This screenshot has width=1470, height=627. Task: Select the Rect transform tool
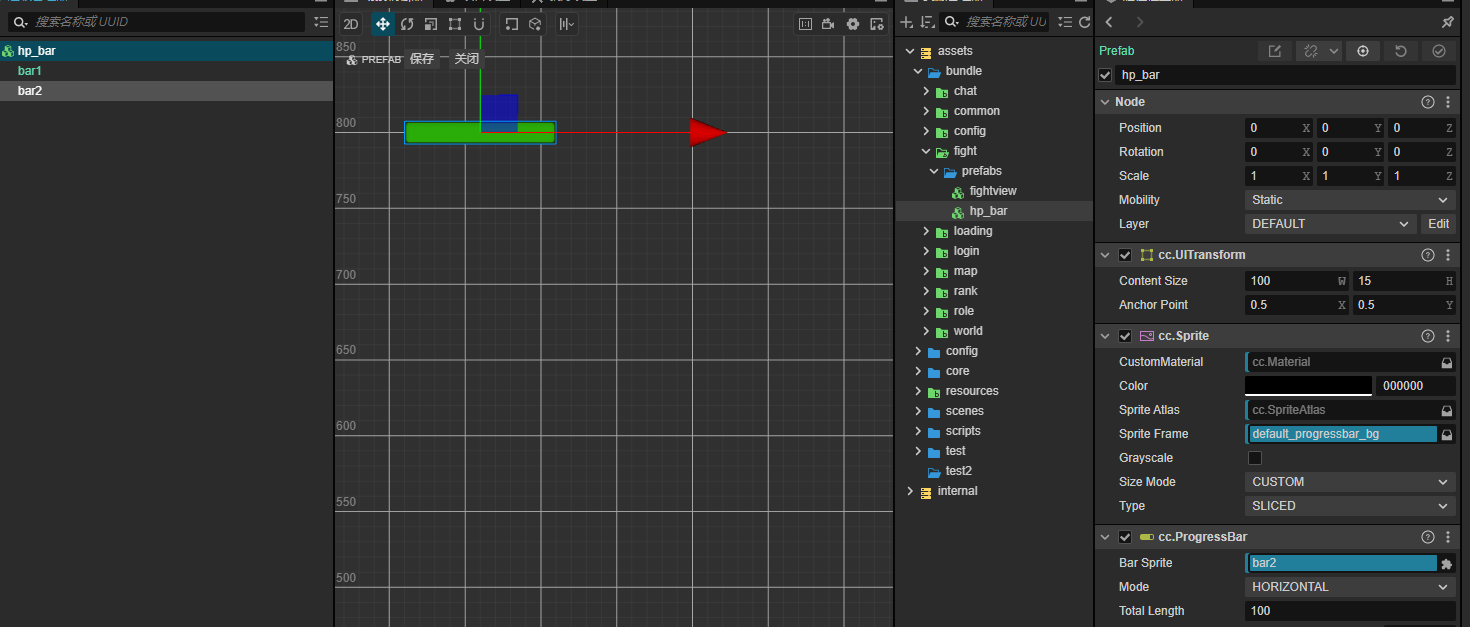click(x=455, y=24)
